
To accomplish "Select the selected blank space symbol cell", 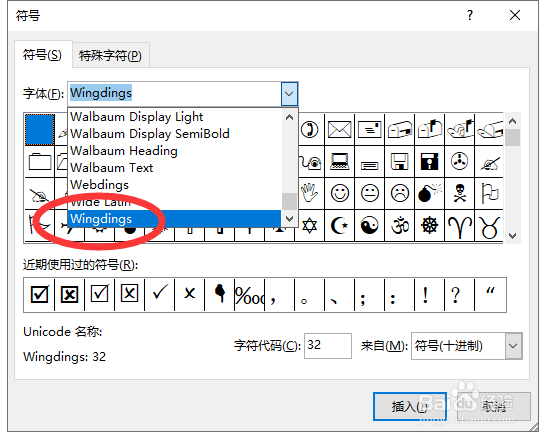I will pos(39,130).
